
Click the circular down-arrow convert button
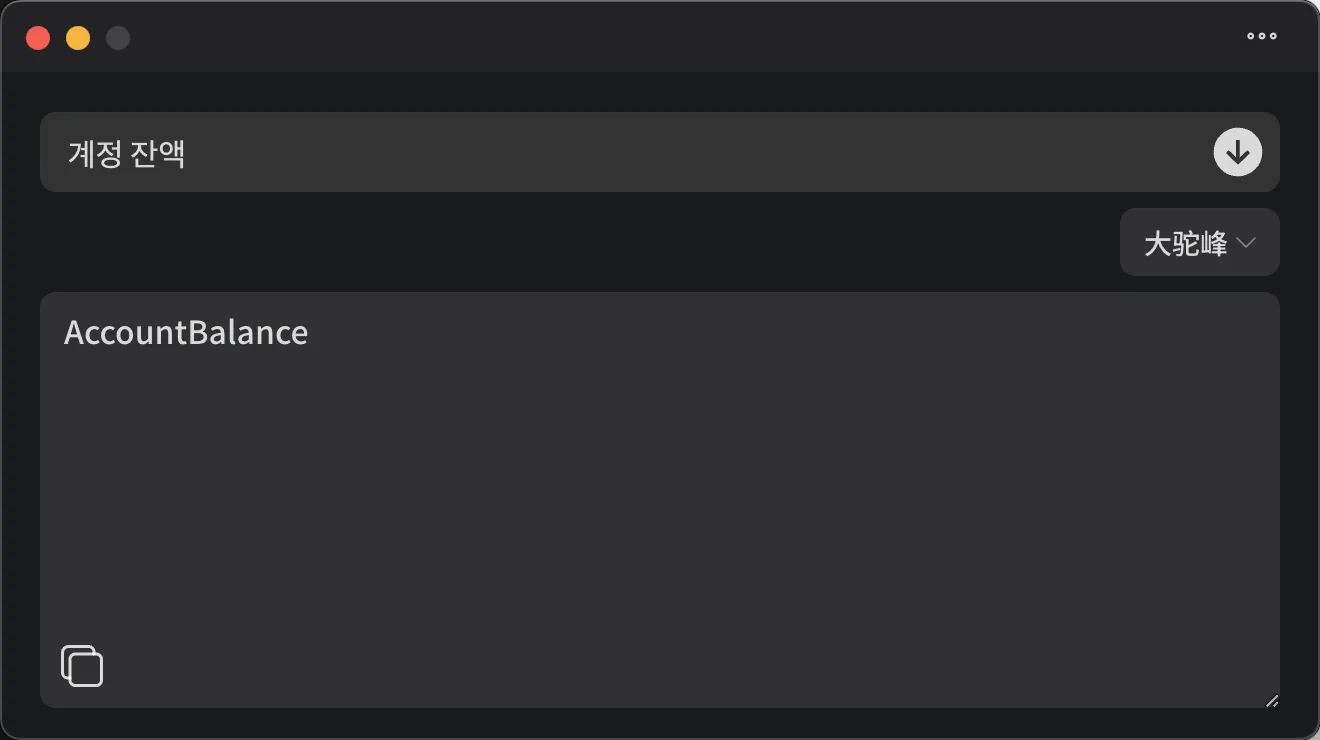click(1238, 152)
